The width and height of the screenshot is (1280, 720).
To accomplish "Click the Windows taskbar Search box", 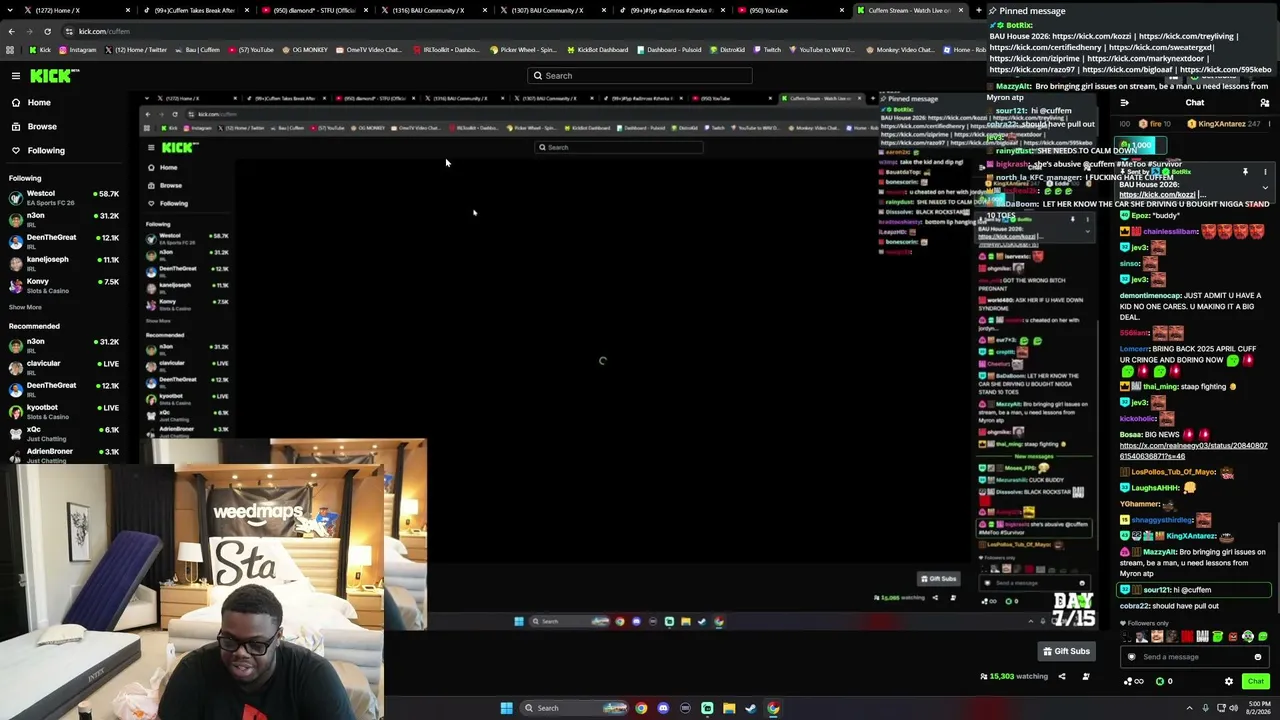I will (x=575, y=708).
